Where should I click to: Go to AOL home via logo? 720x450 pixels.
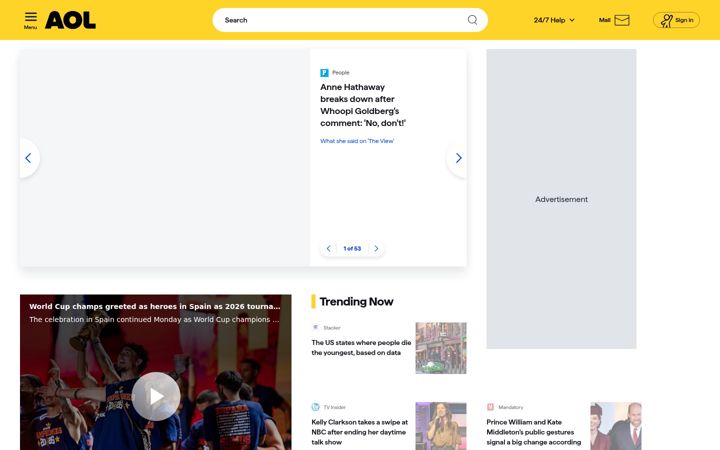(70, 20)
